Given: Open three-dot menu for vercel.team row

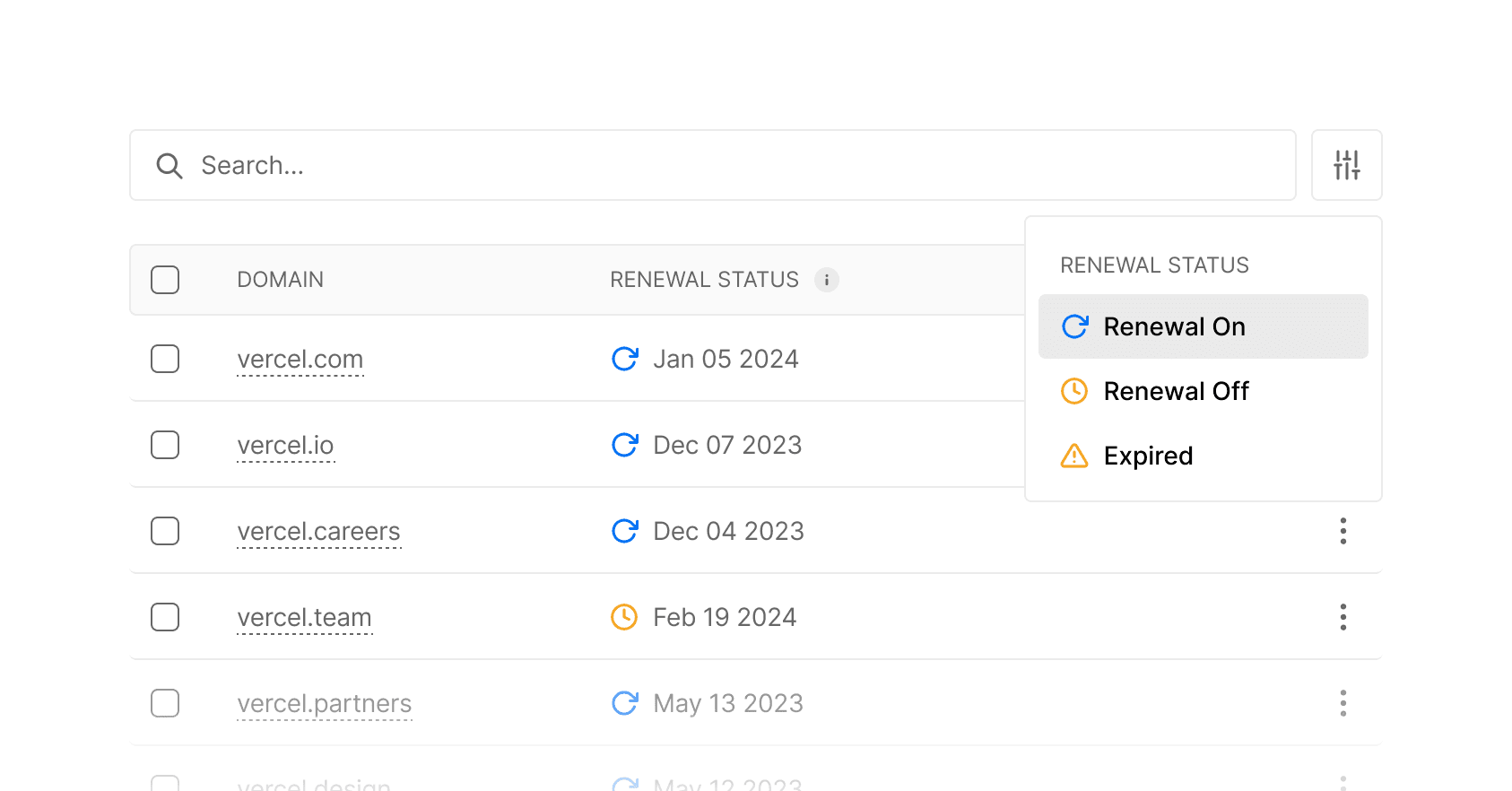Looking at the screenshot, I should point(1343,617).
